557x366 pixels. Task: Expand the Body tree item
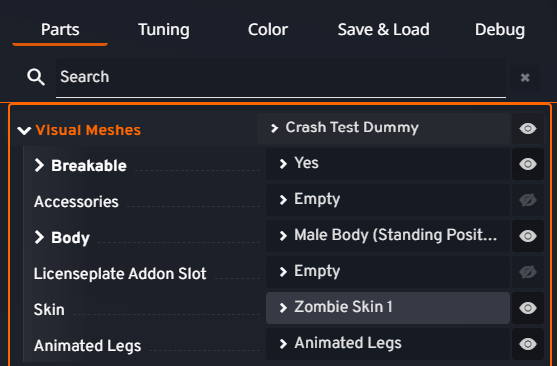point(39,237)
